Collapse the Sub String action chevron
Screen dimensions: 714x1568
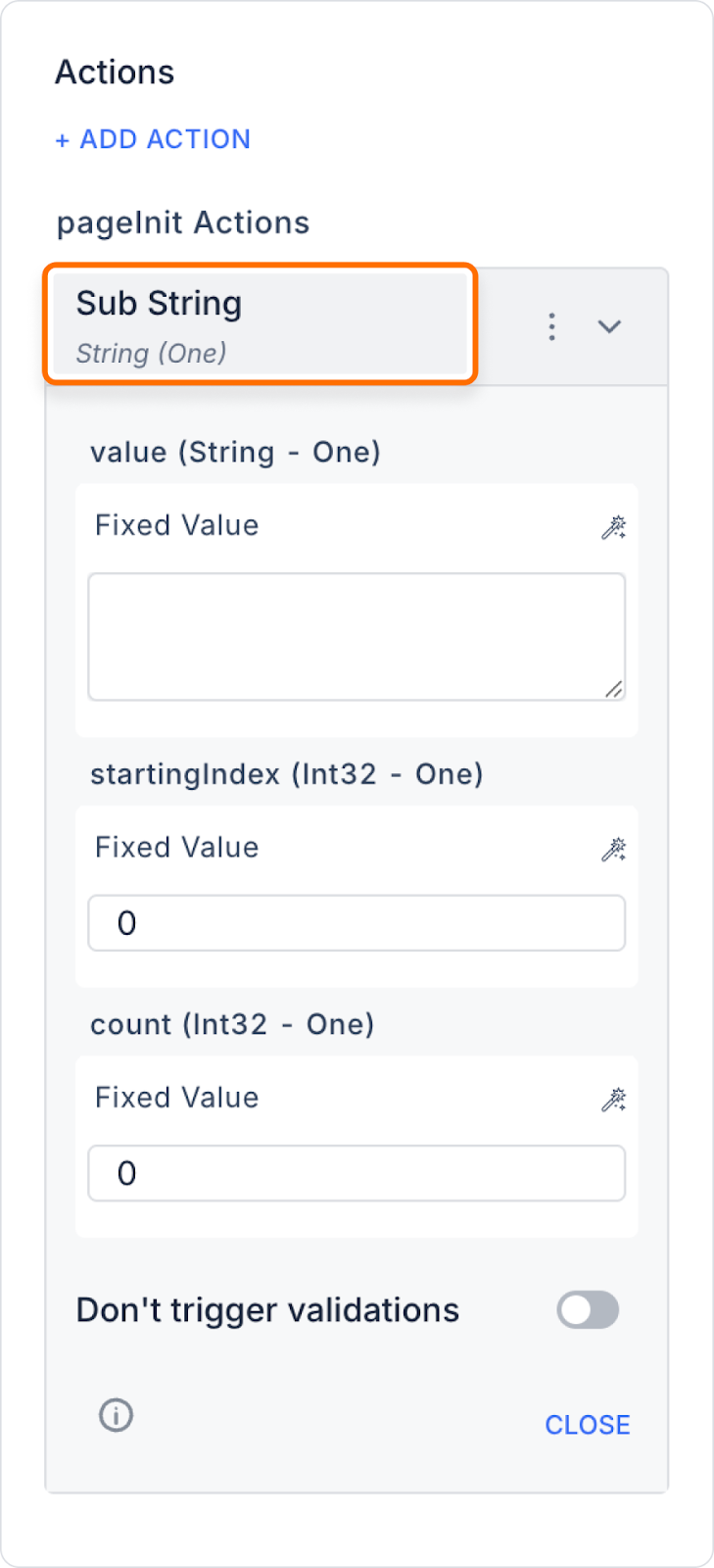point(609,326)
